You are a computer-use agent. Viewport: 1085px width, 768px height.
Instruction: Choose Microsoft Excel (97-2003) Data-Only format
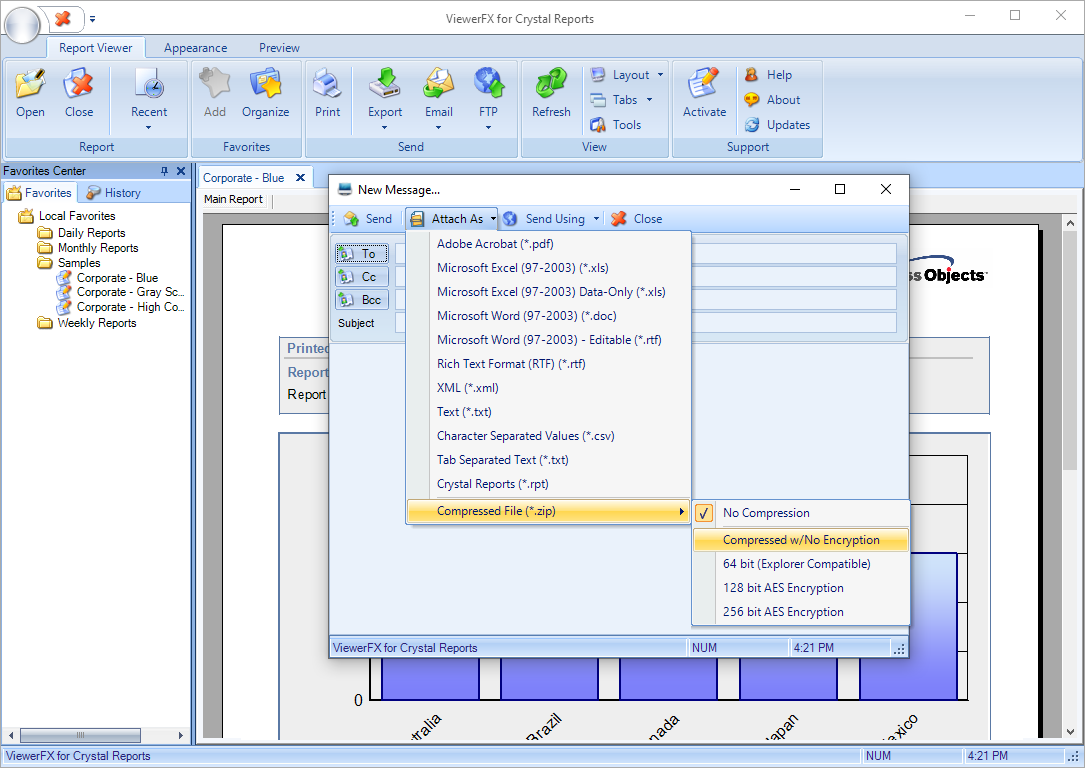pos(549,292)
